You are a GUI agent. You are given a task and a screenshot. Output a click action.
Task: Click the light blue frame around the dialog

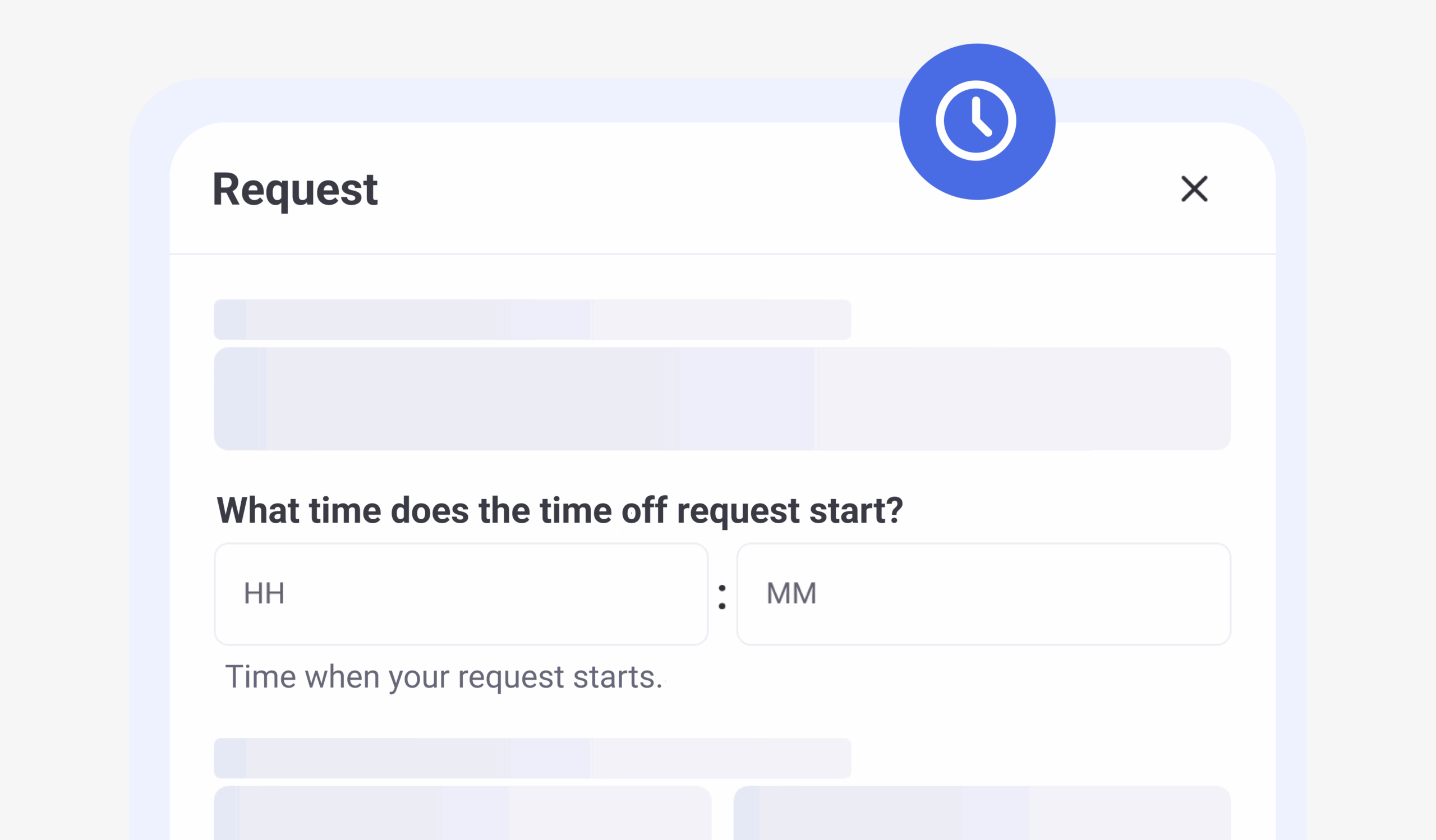click(x=149, y=455)
